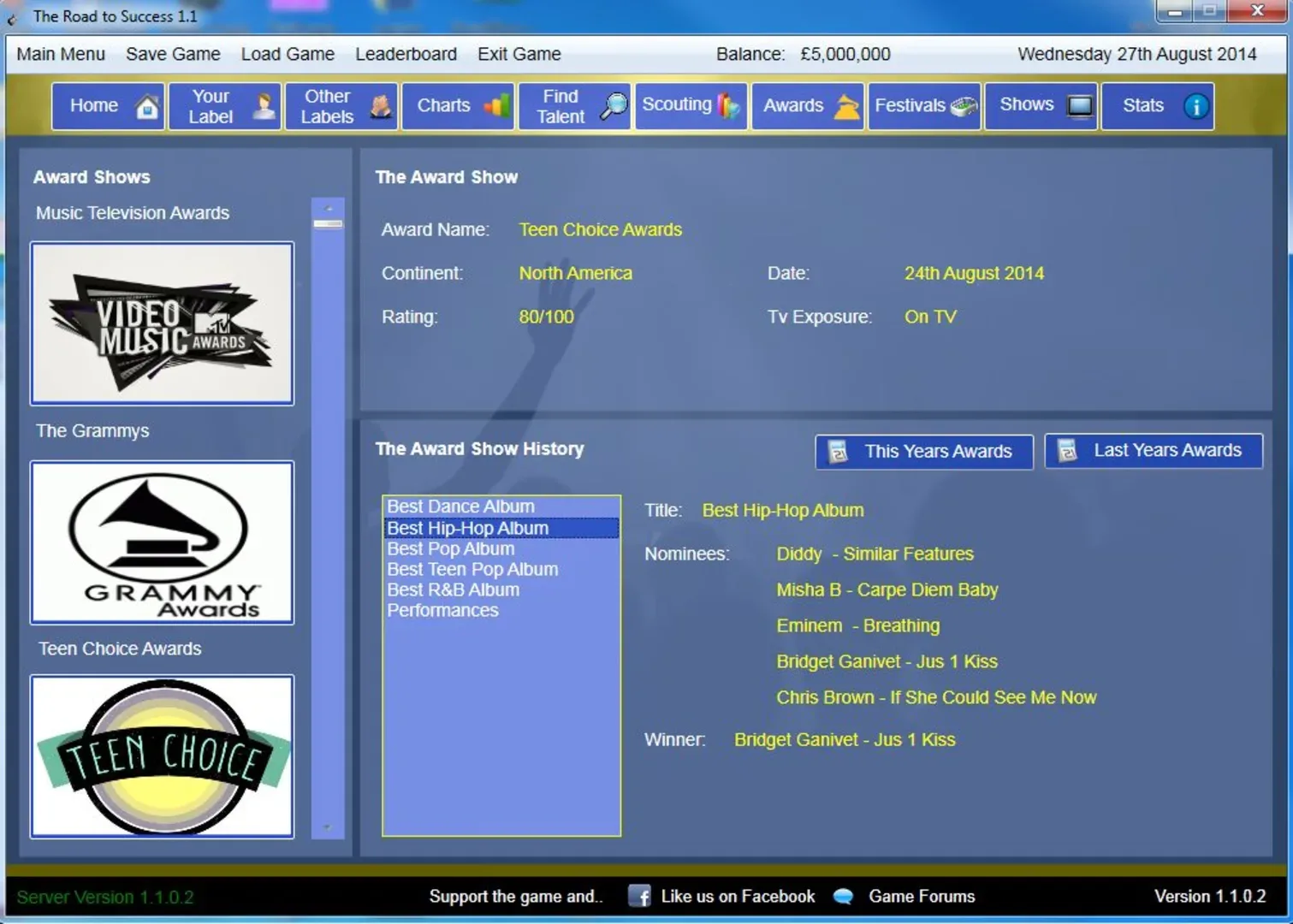
Task: Open the Main Menu
Action: (61, 54)
